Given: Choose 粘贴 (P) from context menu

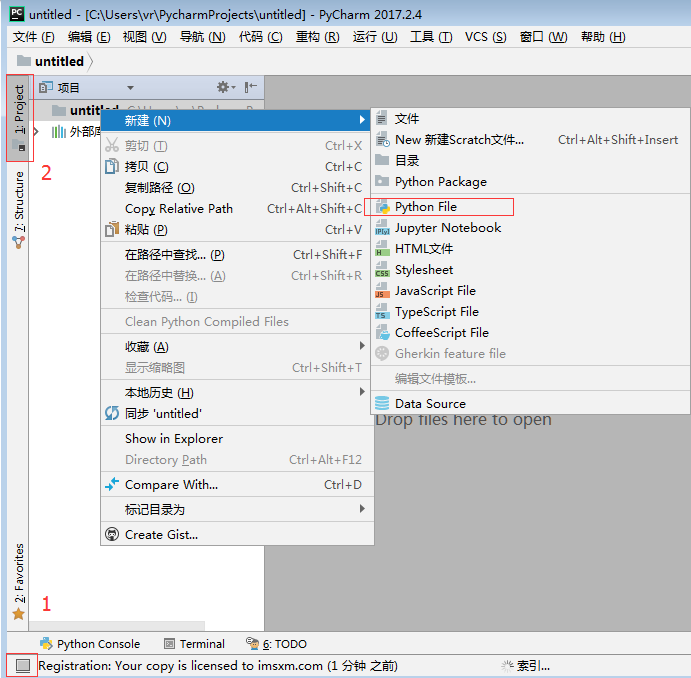Looking at the screenshot, I should pyautogui.click(x=236, y=230).
